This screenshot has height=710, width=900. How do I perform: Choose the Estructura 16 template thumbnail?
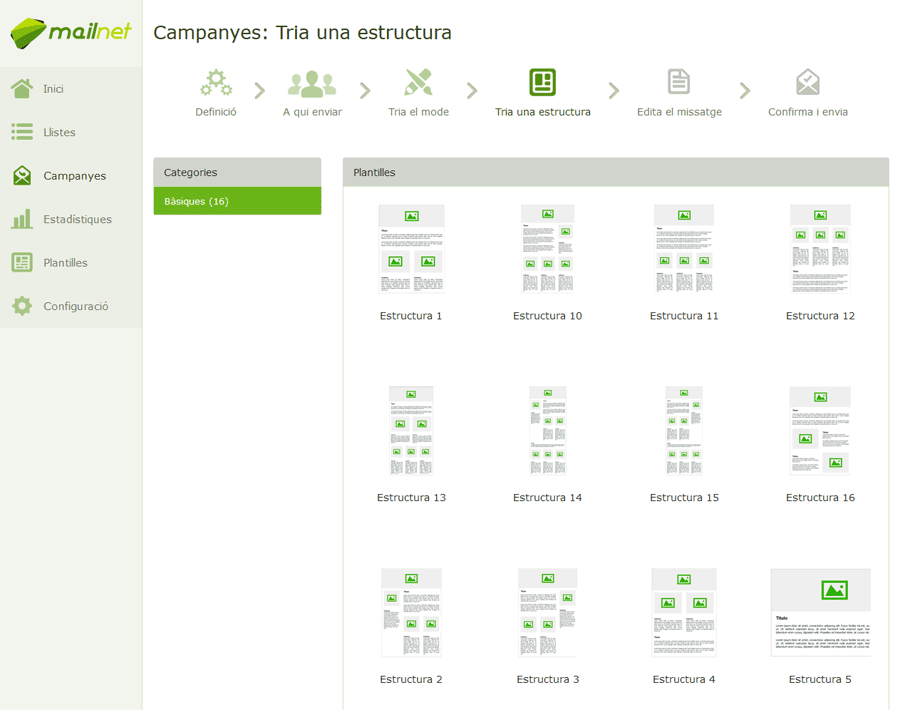[820, 430]
